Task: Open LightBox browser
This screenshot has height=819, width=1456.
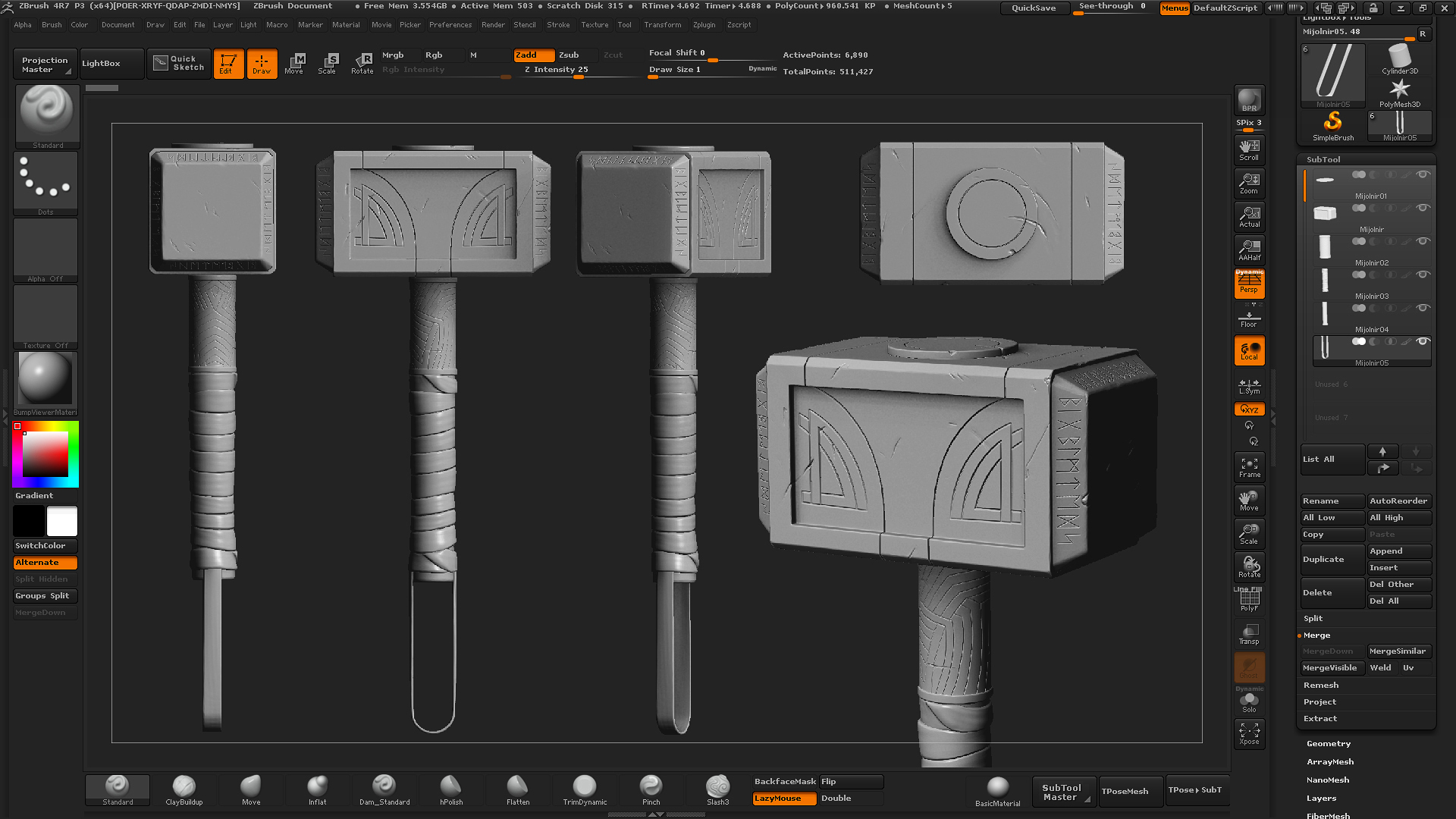Action: [112, 64]
